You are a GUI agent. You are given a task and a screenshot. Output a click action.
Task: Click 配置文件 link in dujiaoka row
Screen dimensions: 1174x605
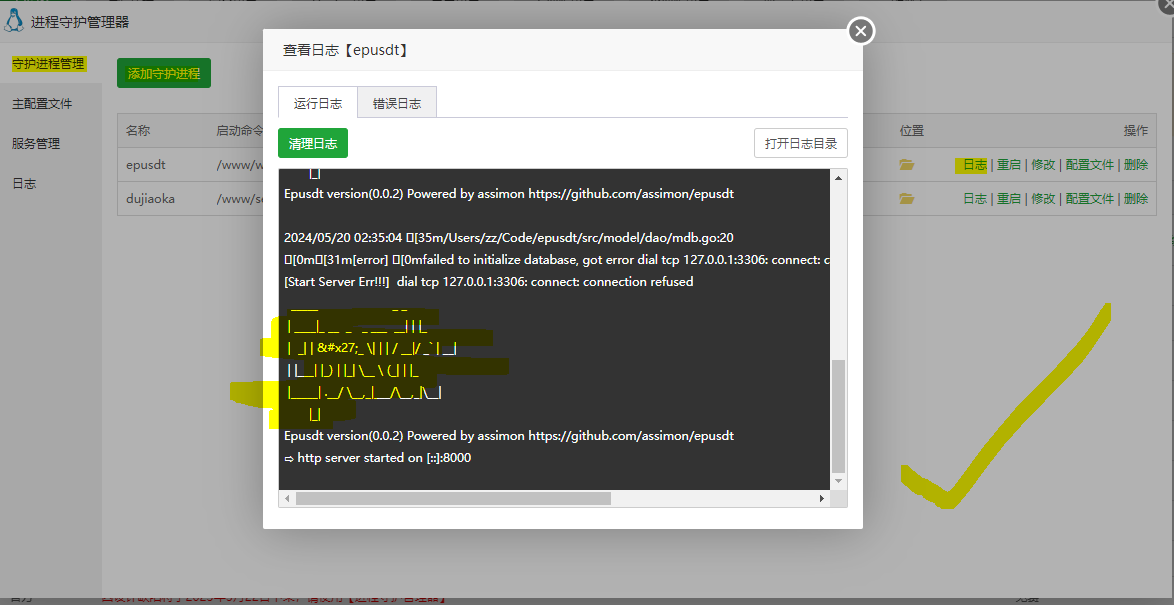pos(1089,198)
